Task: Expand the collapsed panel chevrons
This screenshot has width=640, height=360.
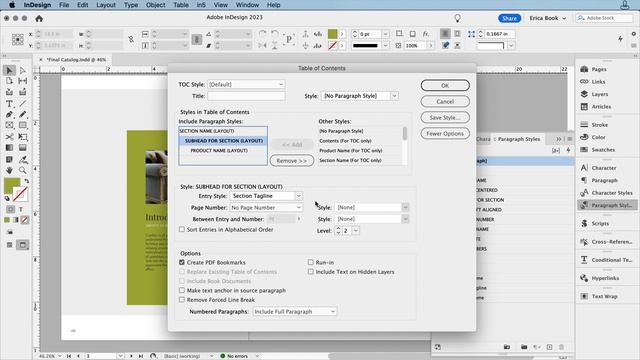Action: click(559, 139)
